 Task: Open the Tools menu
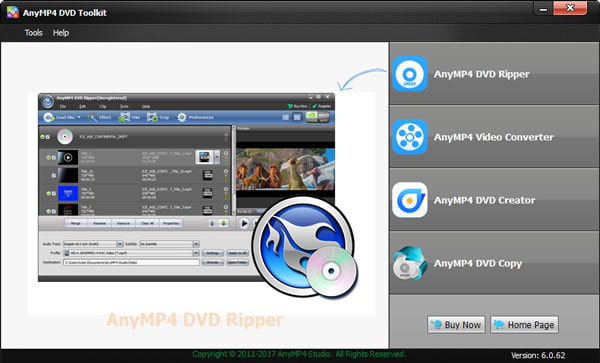[33, 33]
